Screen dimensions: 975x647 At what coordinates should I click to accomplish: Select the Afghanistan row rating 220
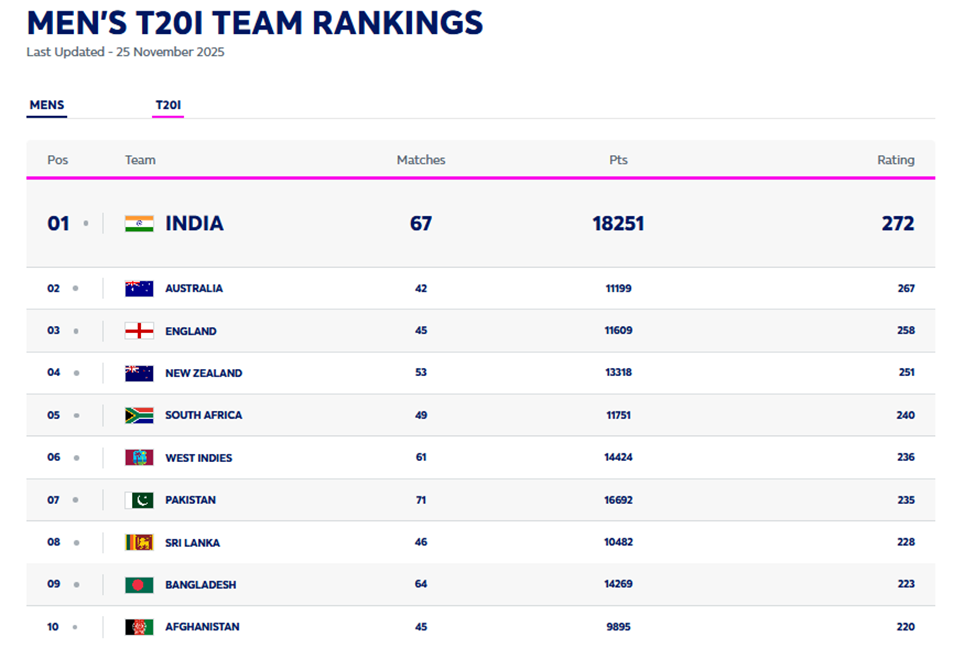tap(905, 627)
